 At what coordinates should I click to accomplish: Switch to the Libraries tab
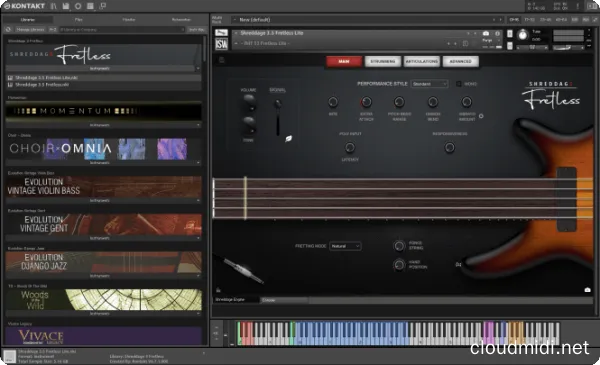[28, 20]
